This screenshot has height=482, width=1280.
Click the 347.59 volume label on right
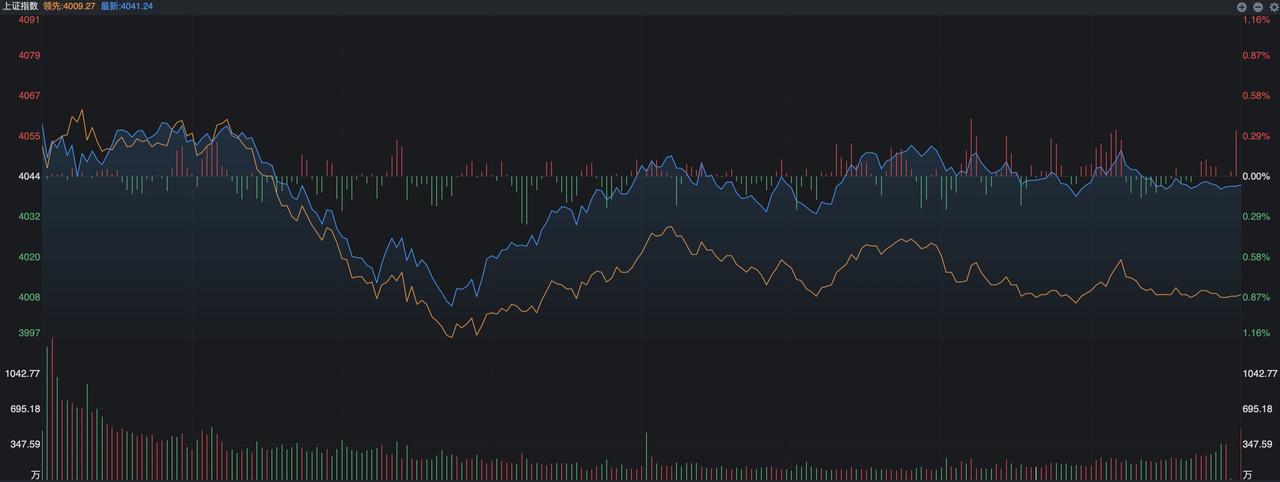coord(1257,444)
